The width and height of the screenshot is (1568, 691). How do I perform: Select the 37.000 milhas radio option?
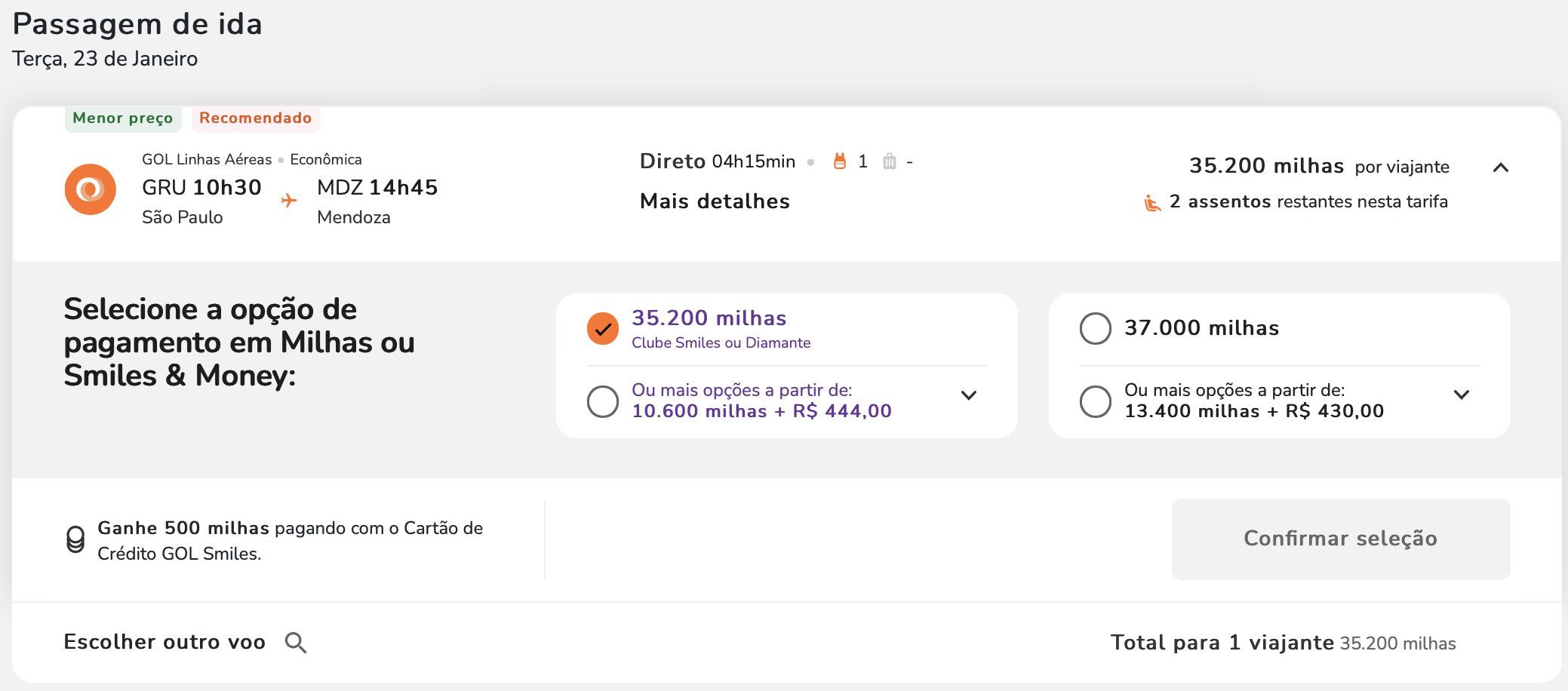(x=1096, y=329)
